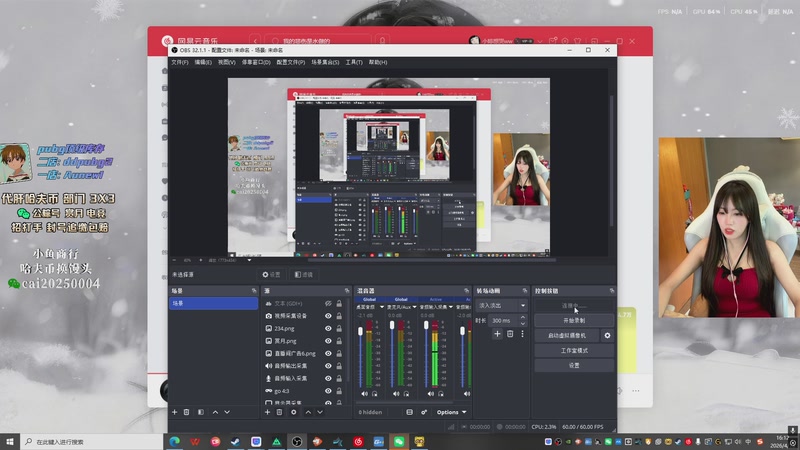Image resolution: width=800 pixels, height=450 pixels.
Task: Hide the 234.png source
Action: pos(328,329)
